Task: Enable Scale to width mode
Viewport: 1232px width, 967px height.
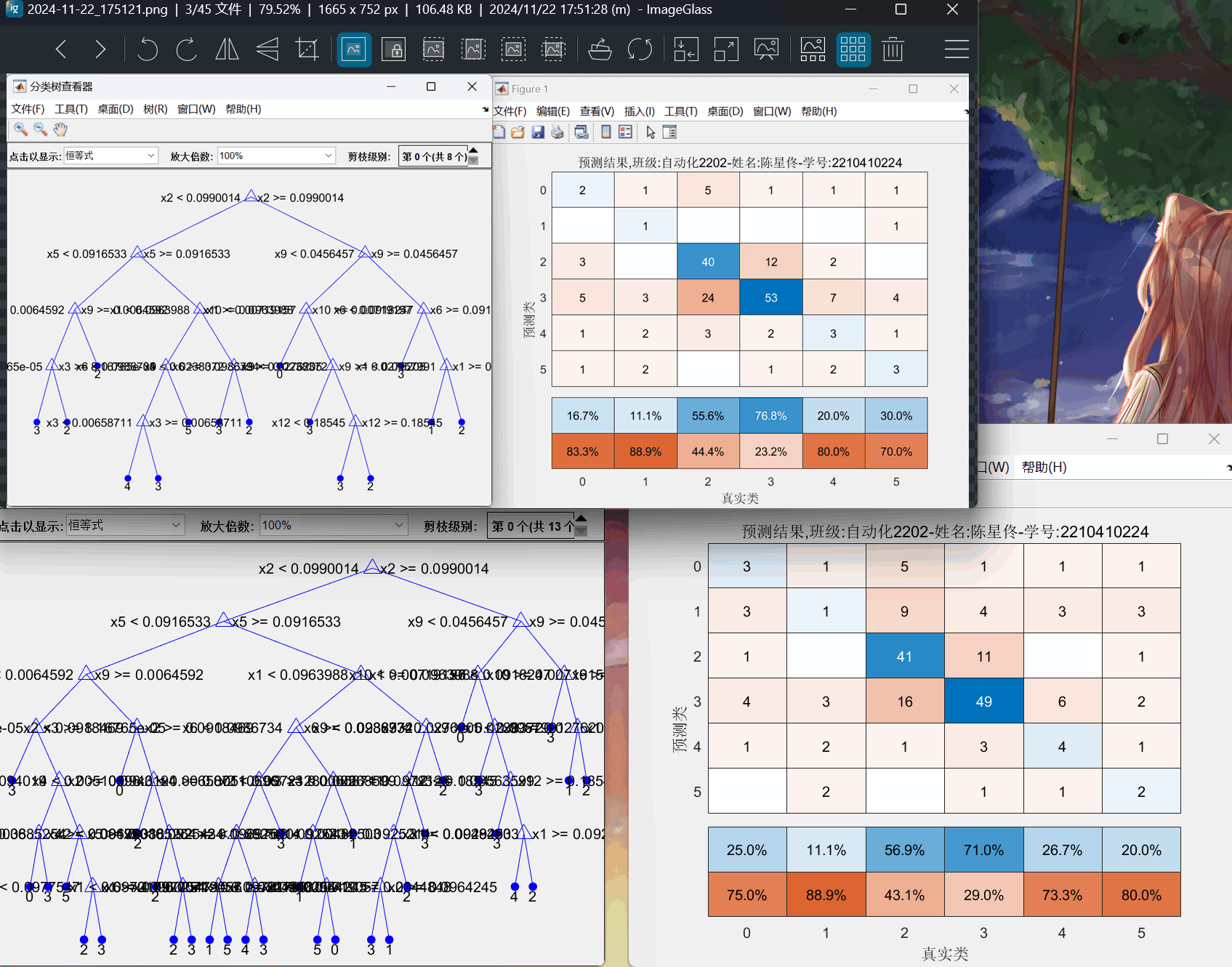Action: 433,49
